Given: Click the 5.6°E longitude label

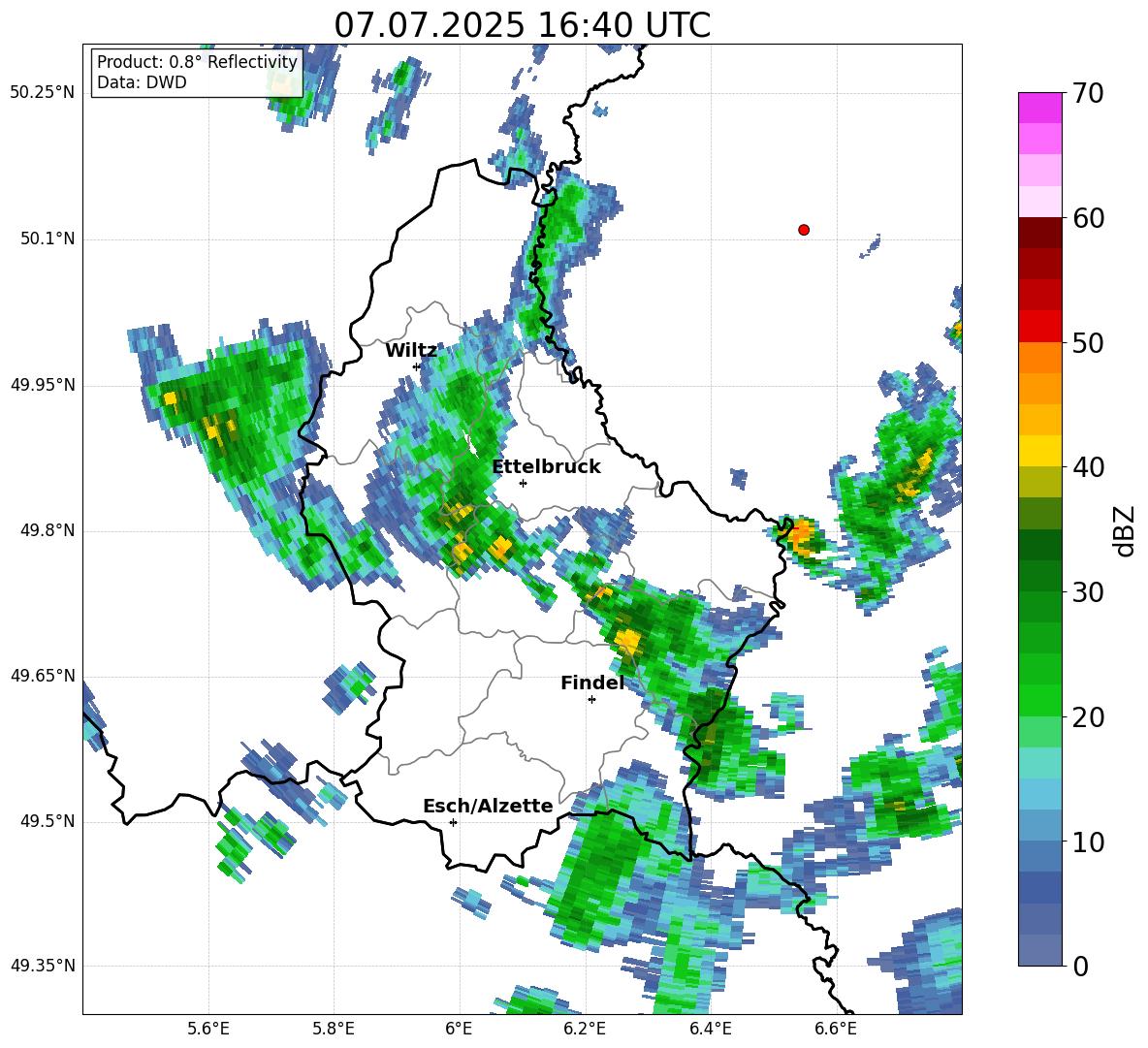Looking at the screenshot, I should tap(208, 1029).
